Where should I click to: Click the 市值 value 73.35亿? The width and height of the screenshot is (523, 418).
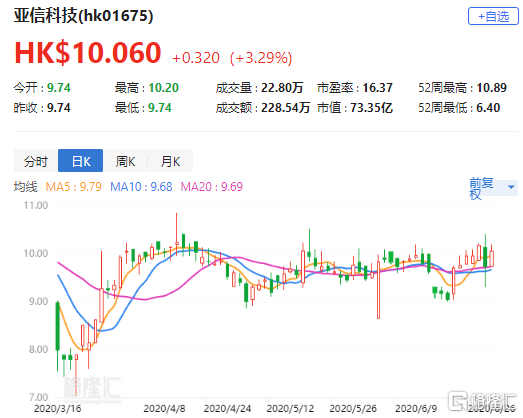(371, 108)
